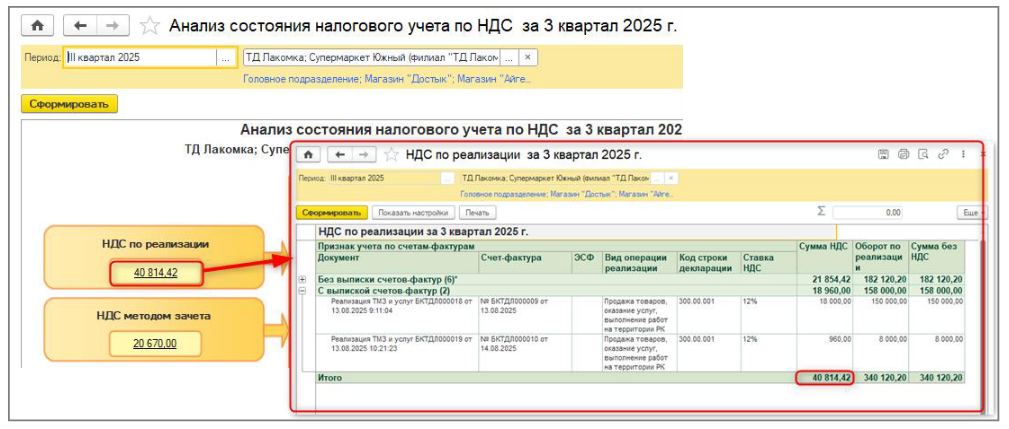This screenshot has height=429, width=1009.
Task: Click Home icon in НДС по реализации window
Action: (309, 155)
